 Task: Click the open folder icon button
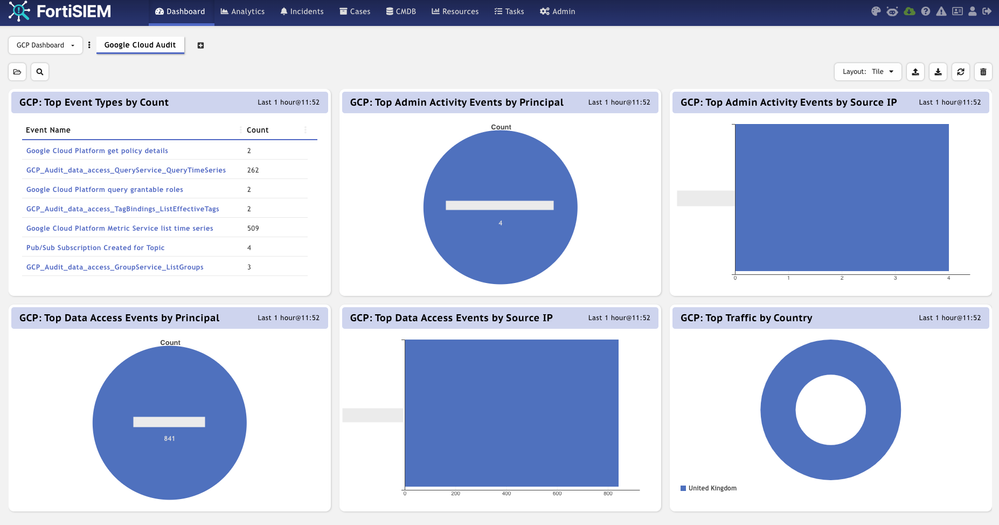coord(17,72)
